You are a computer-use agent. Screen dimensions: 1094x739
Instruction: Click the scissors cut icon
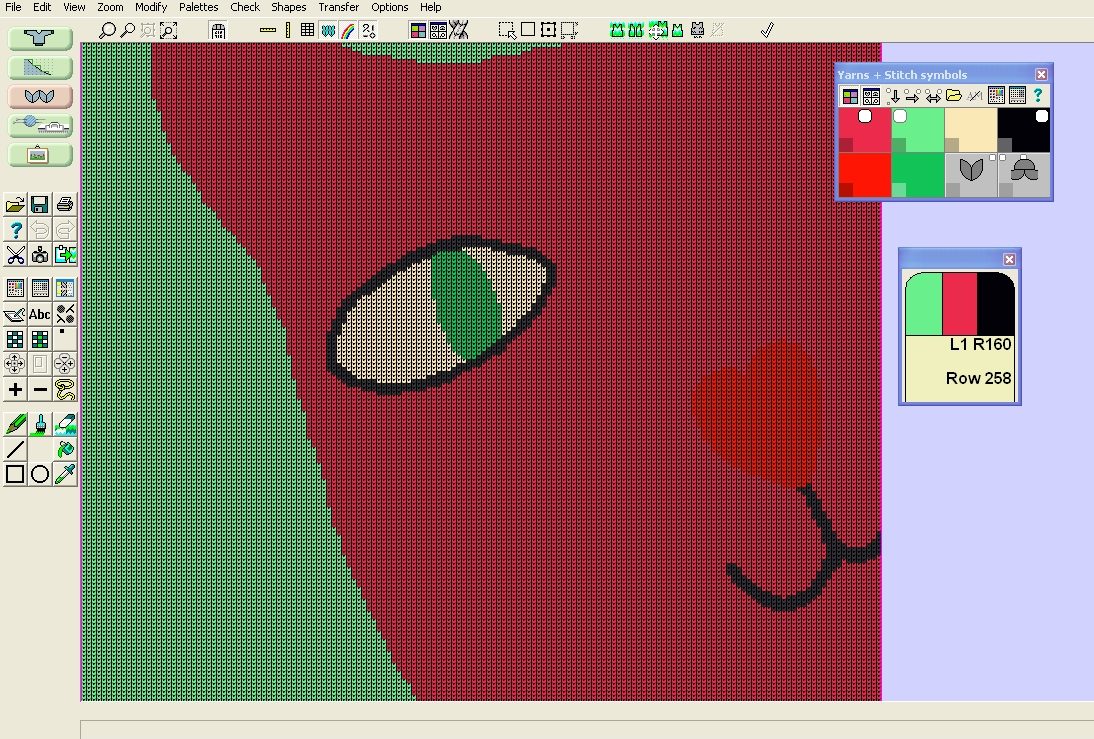click(15, 255)
